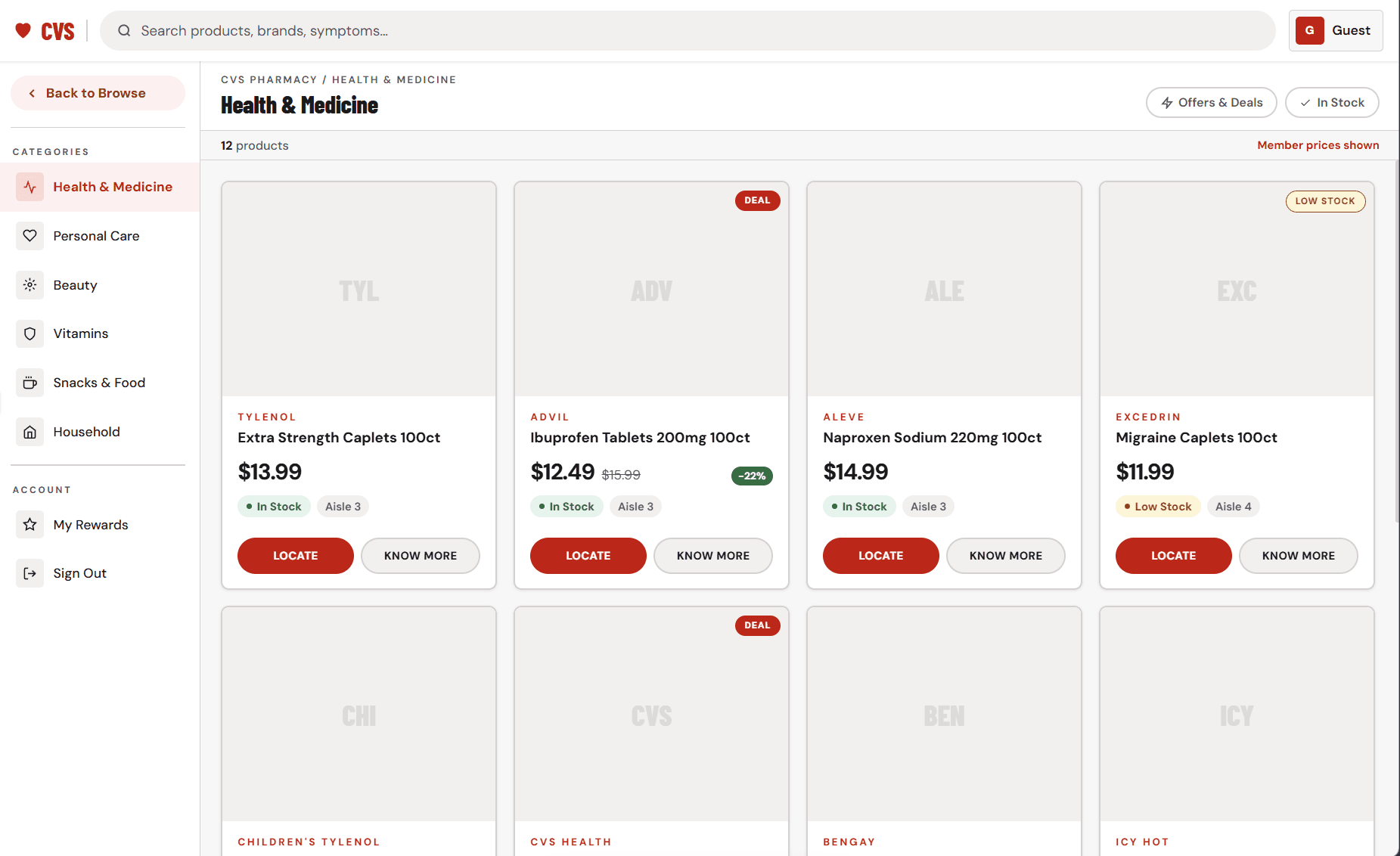Click the Beauty sparkle icon
This screenshot has height=856, width=1400.
[x=29, y=285]
